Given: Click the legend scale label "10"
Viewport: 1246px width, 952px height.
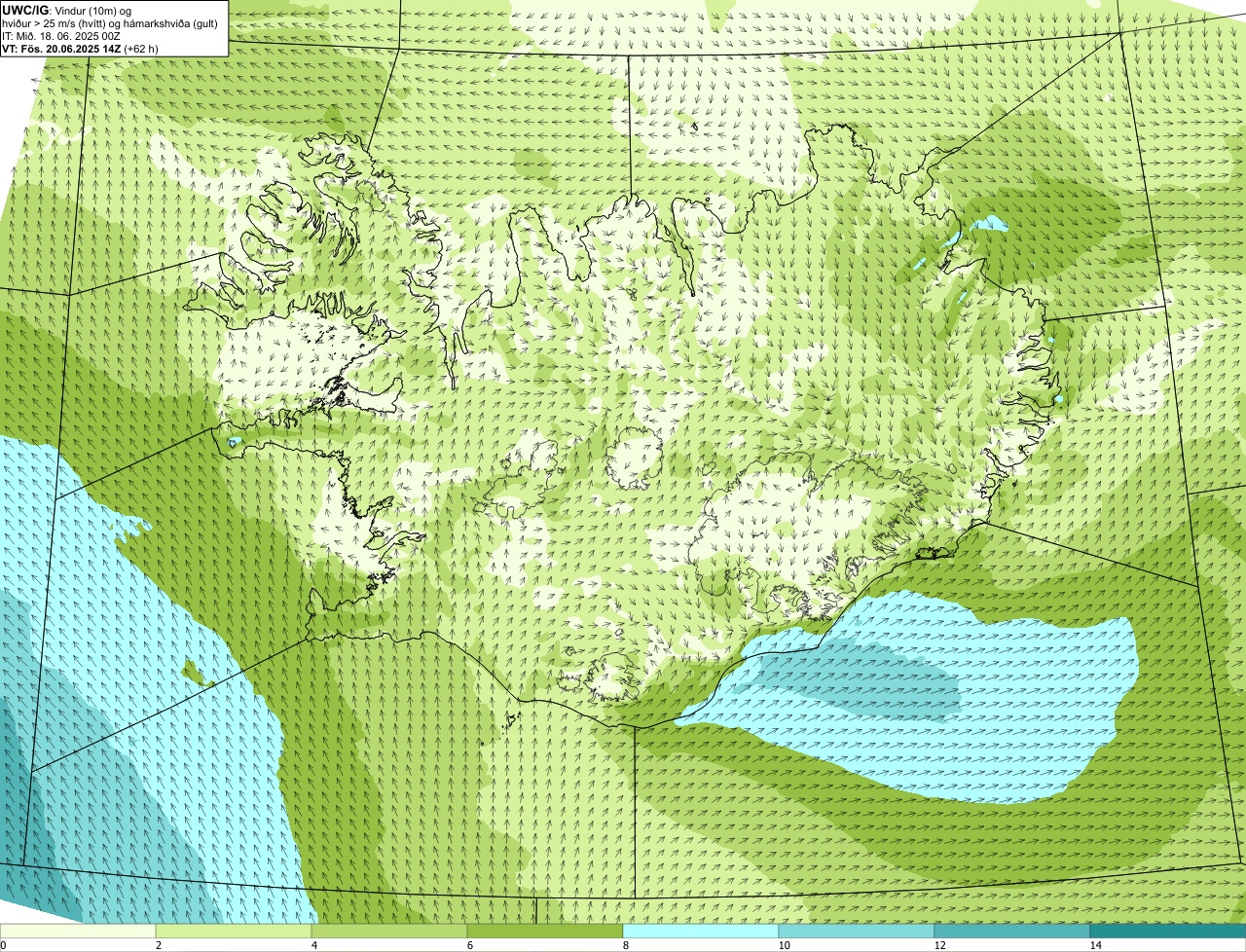Looking at the screenshot, I should 784,945.
